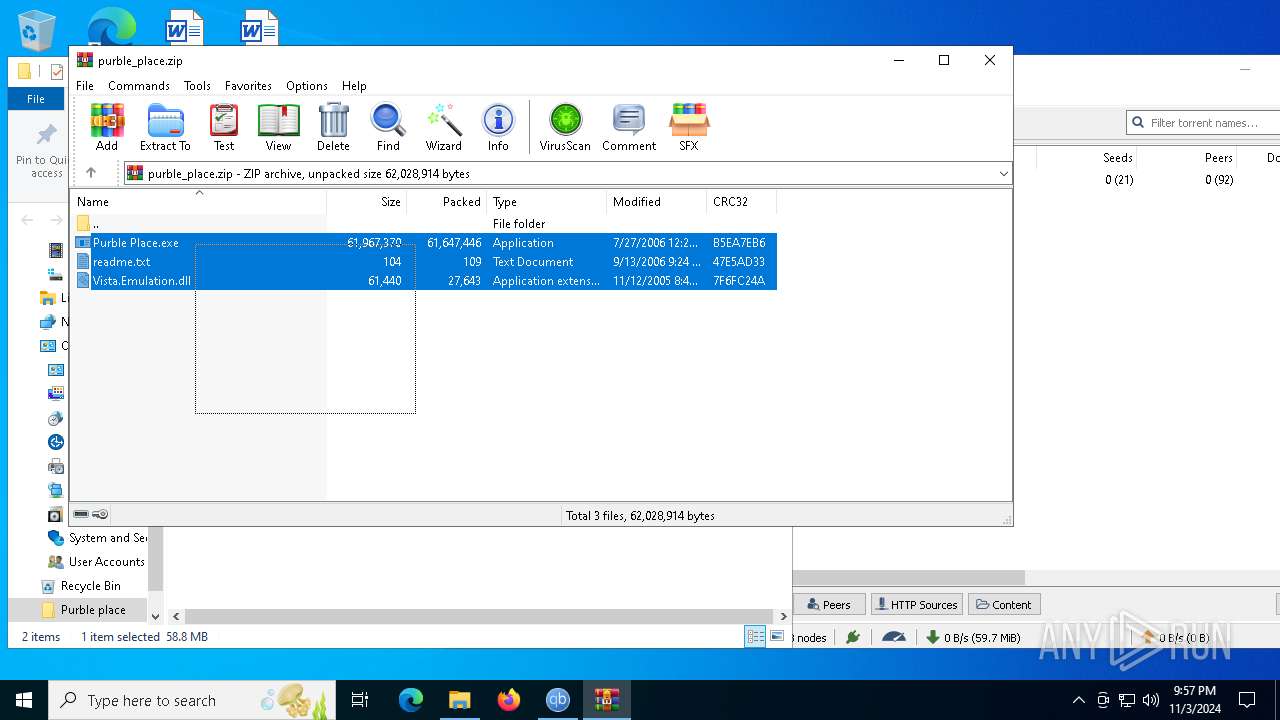Select Purble place folder in Explorer tree

point(93,610)
